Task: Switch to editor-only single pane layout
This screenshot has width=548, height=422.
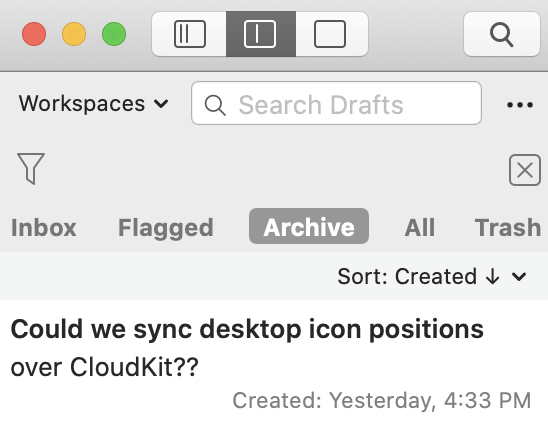Action: click(330, 34)
